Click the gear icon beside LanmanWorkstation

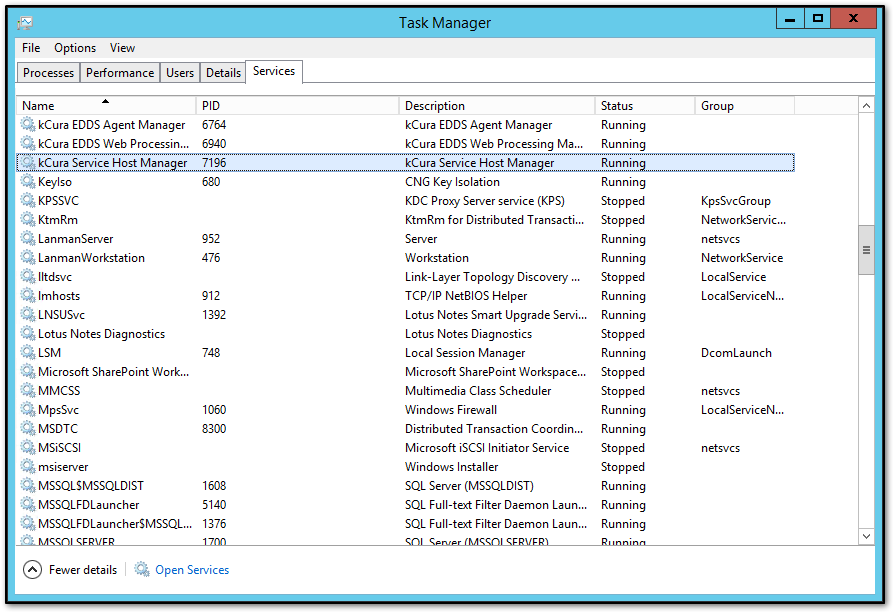pos(27,257)
